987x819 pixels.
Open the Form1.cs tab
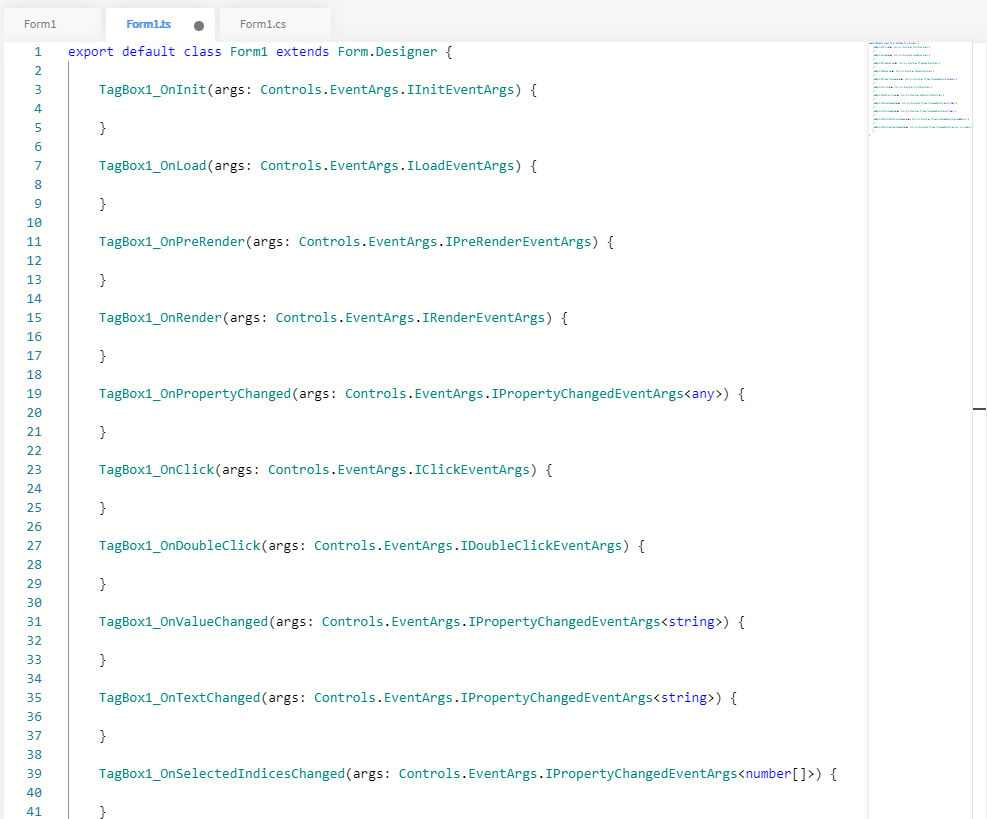tap(263, 24)
